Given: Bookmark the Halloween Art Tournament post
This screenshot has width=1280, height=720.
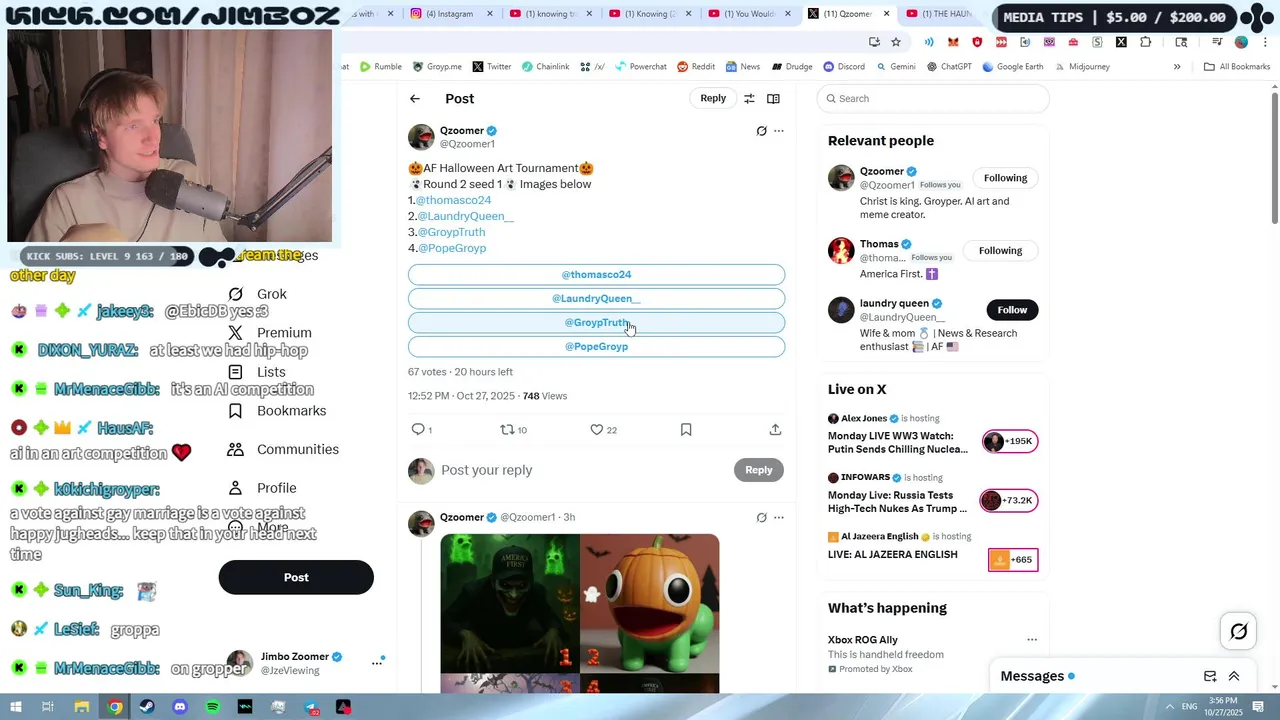Looking at the screenshot, I should 686,429.
